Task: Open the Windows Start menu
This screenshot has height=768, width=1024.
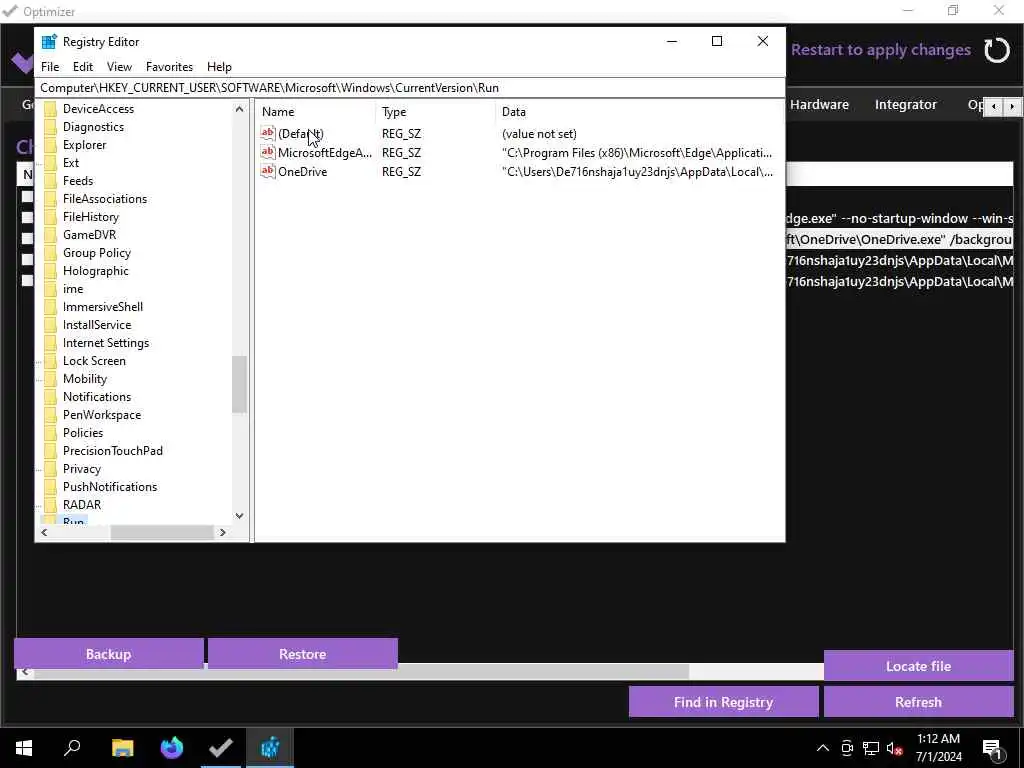Action: tap(24, 748)
